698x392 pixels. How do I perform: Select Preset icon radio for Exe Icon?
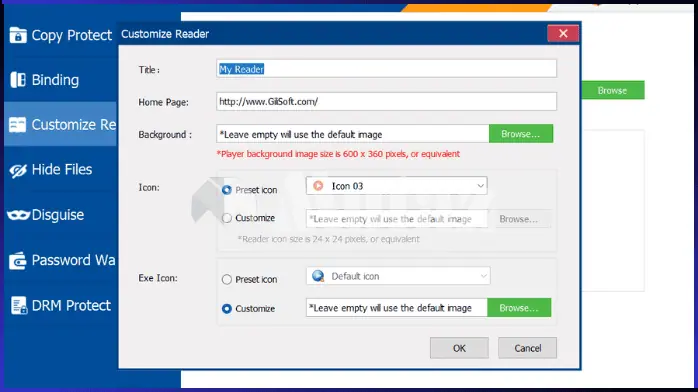[x=227, y=279]
